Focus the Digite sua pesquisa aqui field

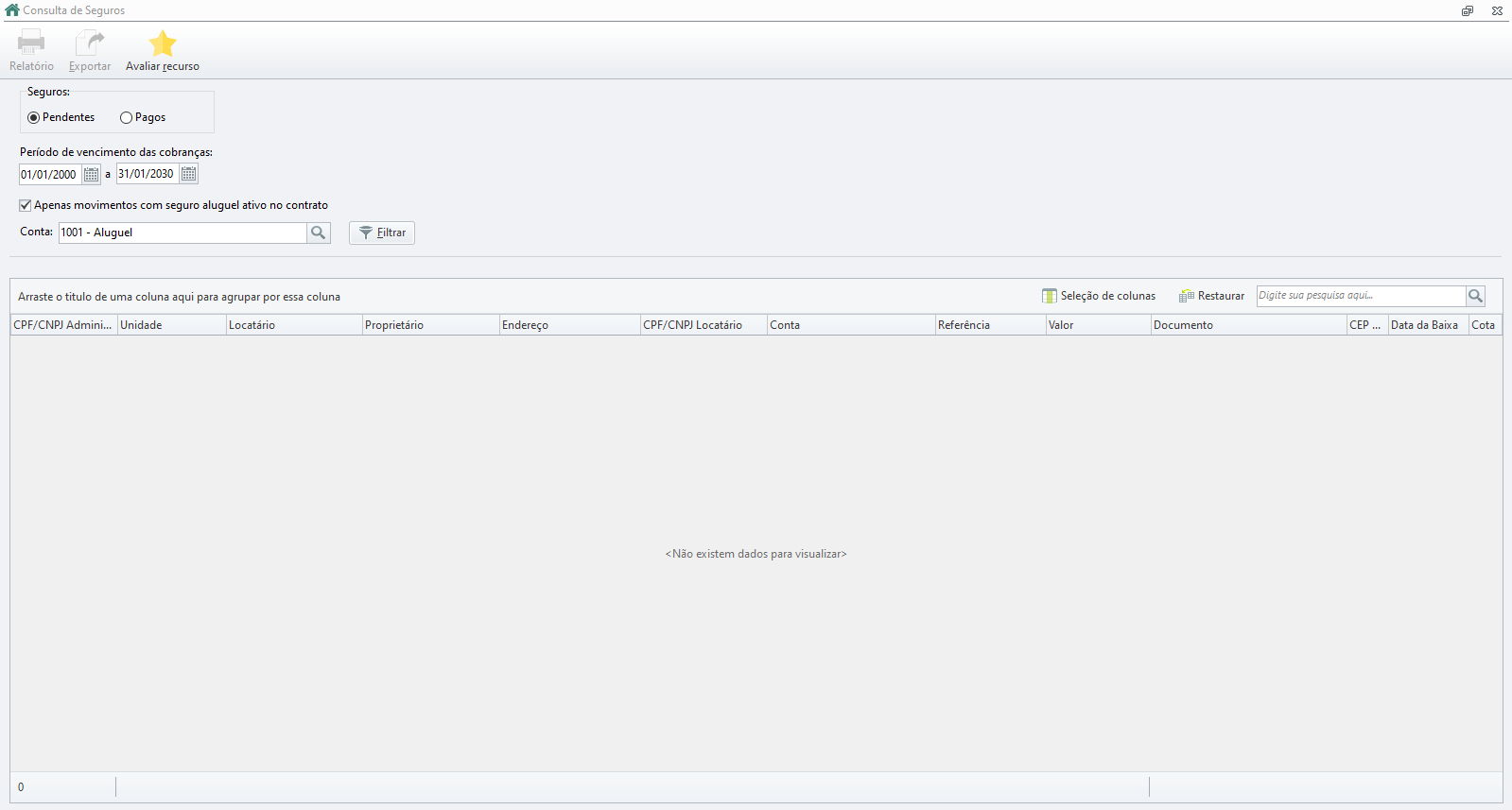tap(1361, 296)
